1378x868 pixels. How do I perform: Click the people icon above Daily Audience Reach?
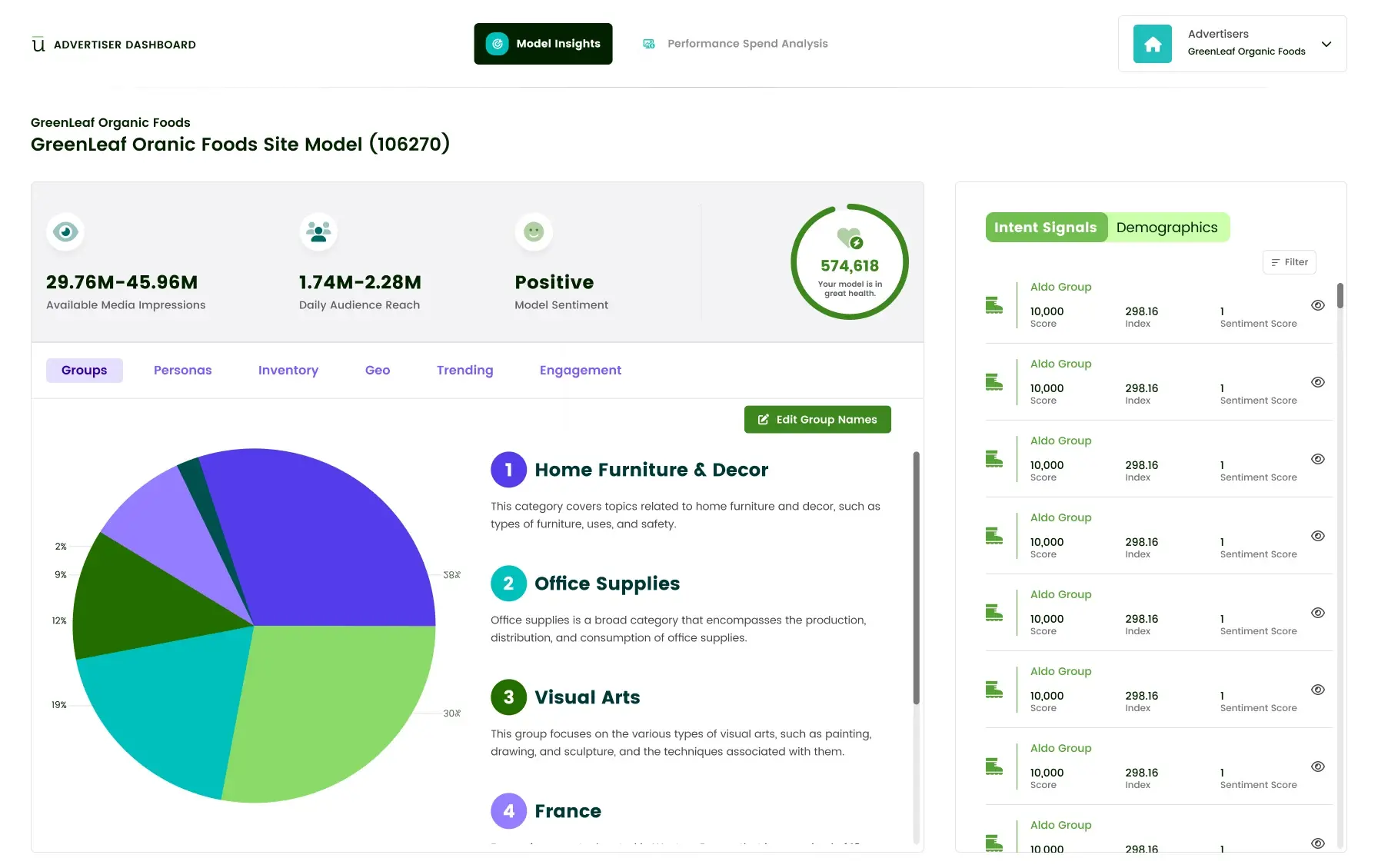pos(318,231)
